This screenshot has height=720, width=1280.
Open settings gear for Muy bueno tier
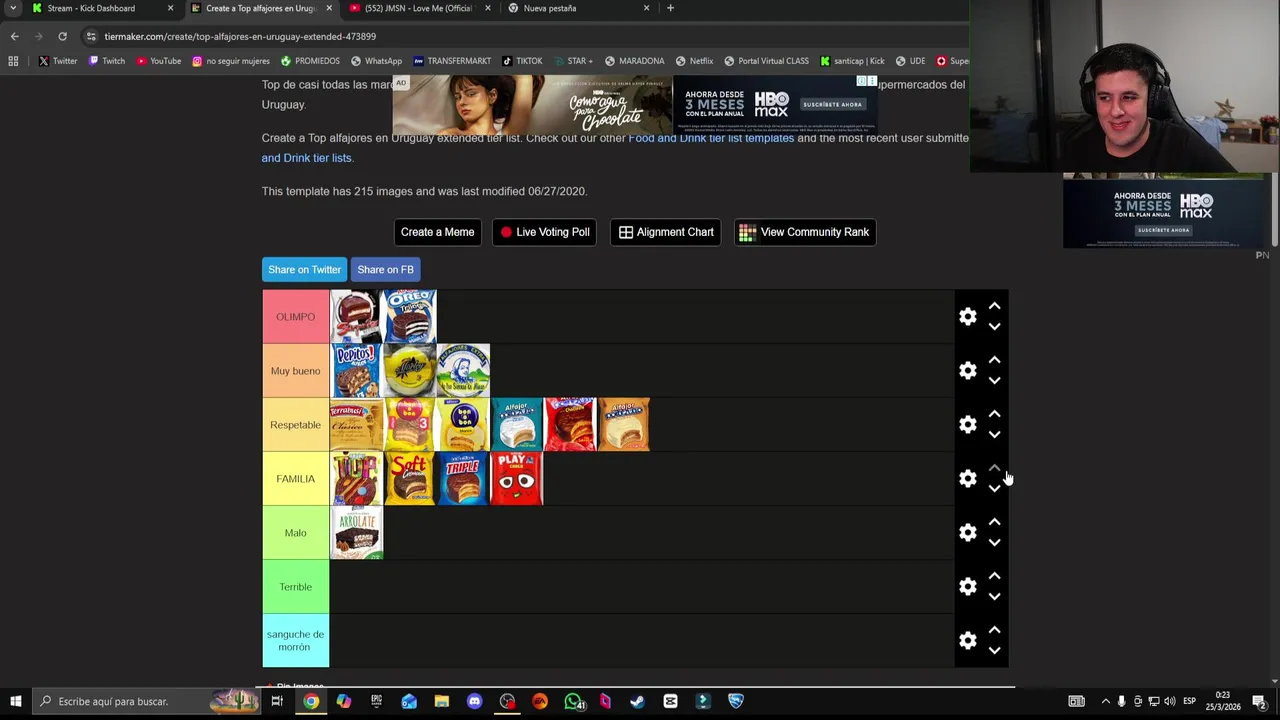point(967,371)
